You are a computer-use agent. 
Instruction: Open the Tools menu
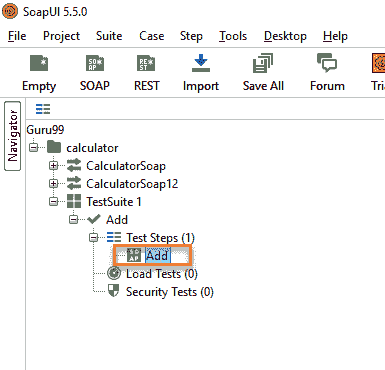[233, 36]
